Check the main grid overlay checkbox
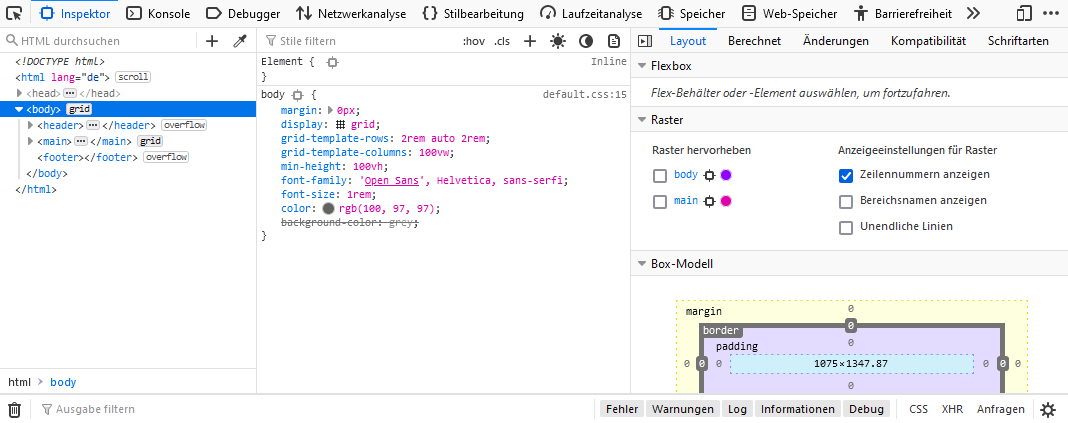The height and width of the screenshot is (423, 1068). [660, 202]
